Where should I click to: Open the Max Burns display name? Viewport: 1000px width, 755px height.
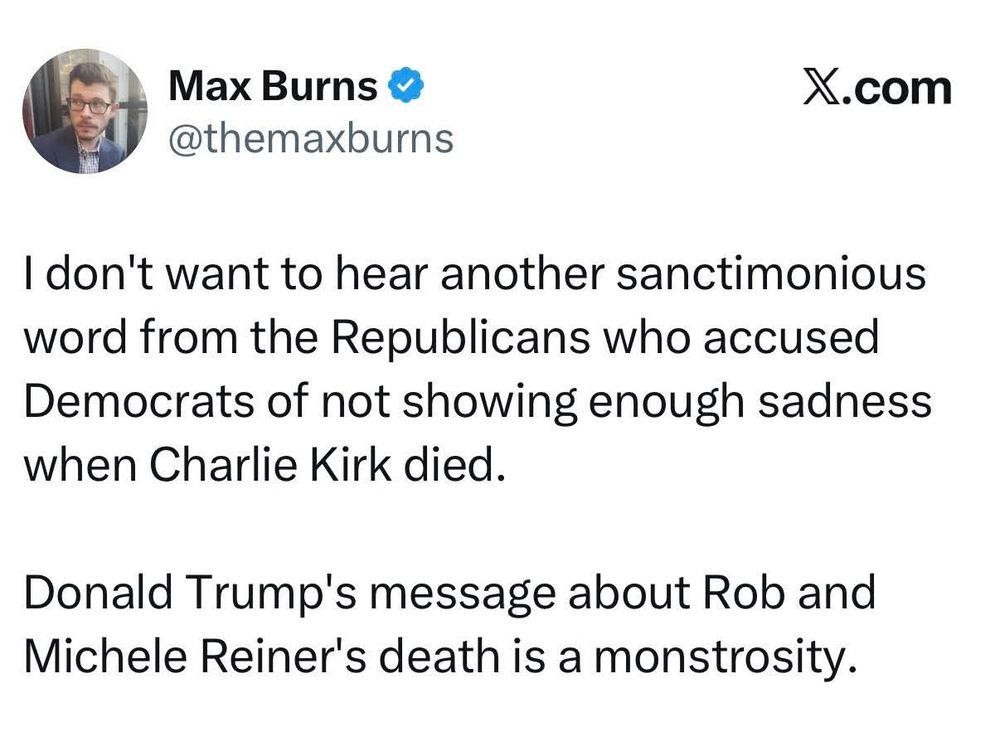[273, 86]
